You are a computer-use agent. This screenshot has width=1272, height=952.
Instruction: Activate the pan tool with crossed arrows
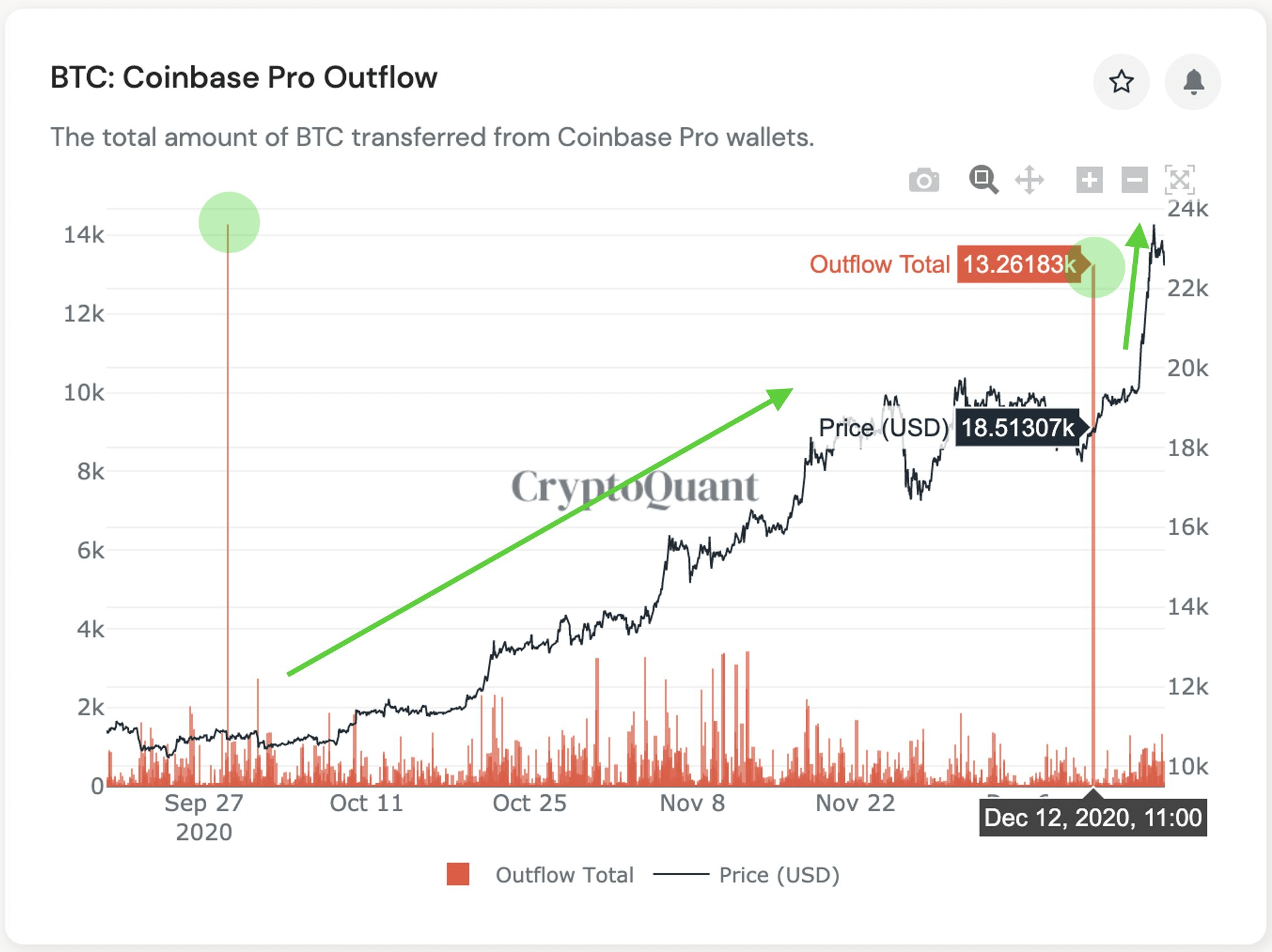click(1028, 180)
